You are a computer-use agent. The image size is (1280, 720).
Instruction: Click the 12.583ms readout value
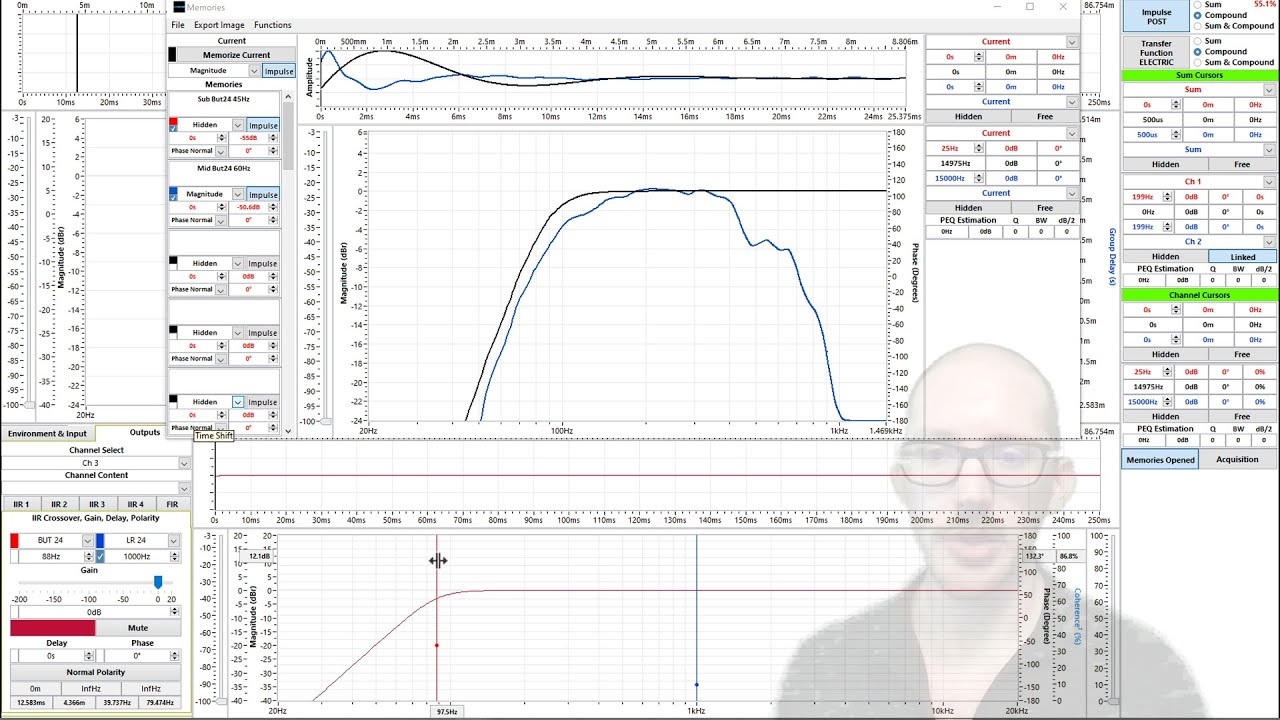[x=31, y=702]
